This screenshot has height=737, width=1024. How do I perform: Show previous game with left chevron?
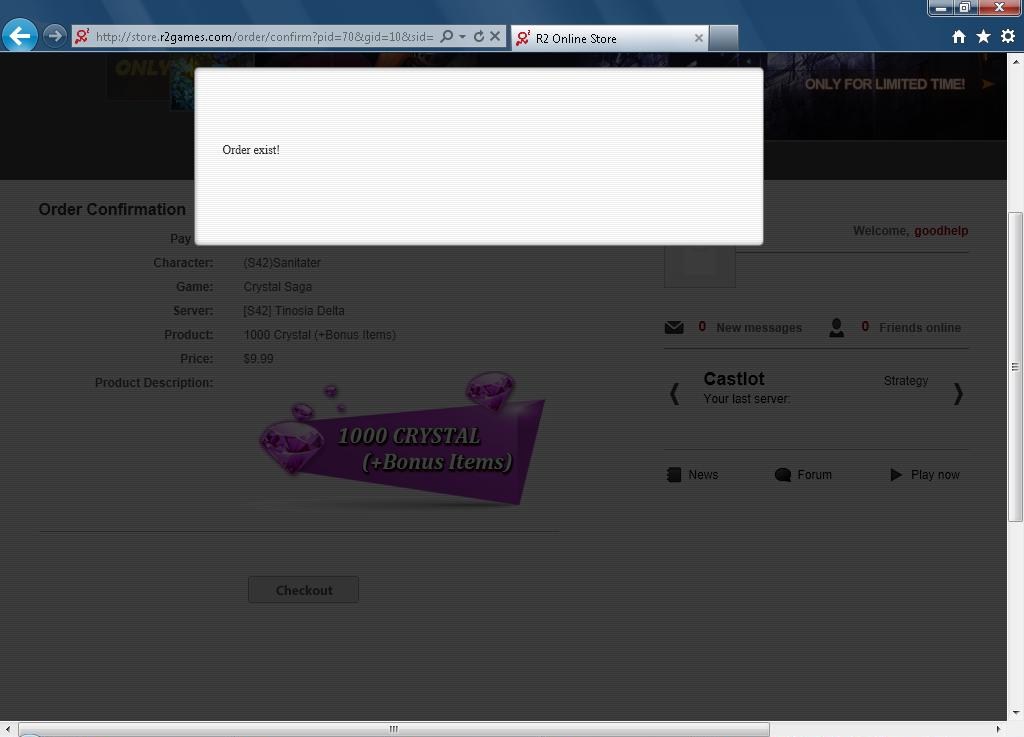[x=674, y=393]
